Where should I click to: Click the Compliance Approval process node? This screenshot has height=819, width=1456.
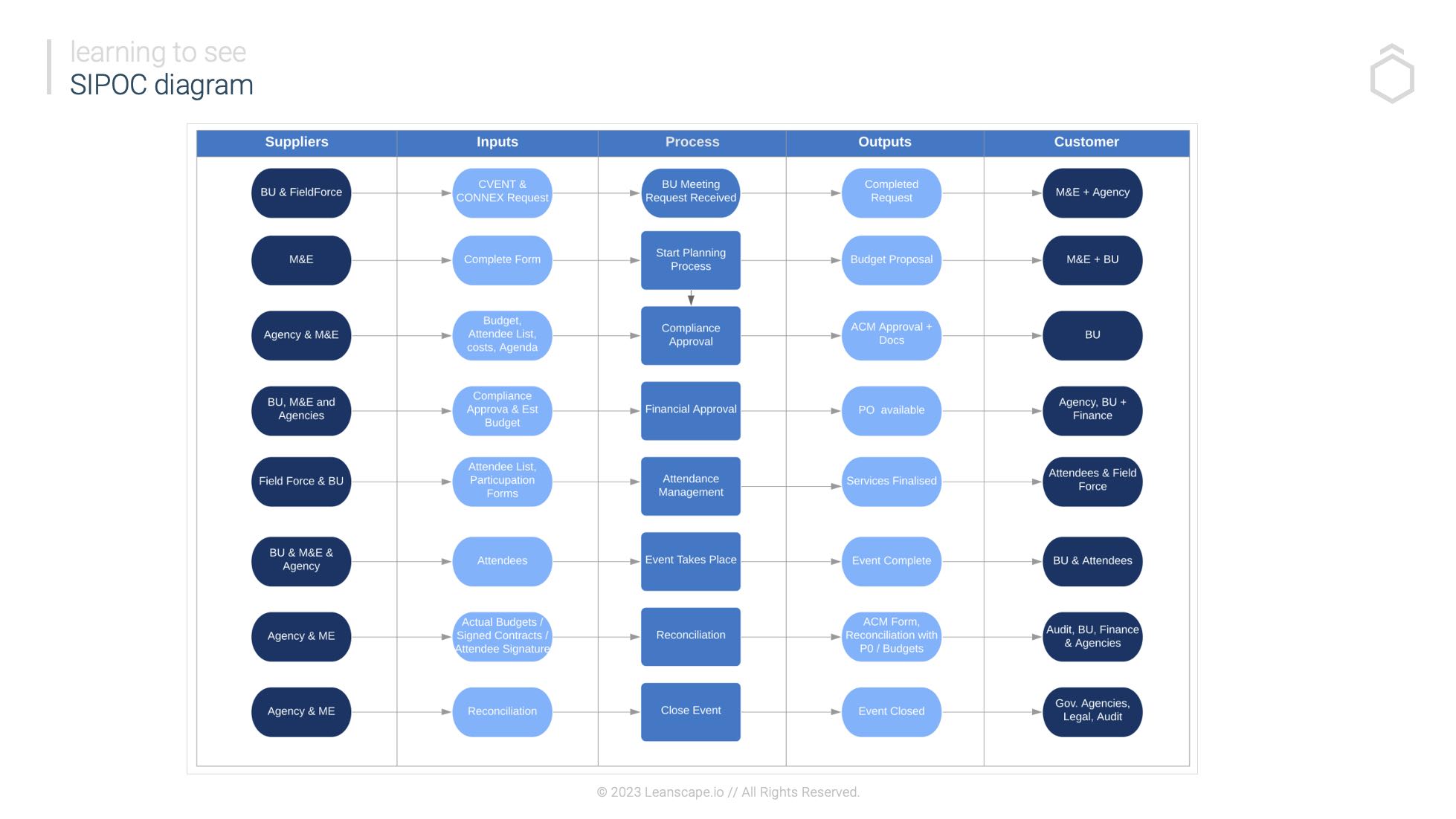click(691, 334)
